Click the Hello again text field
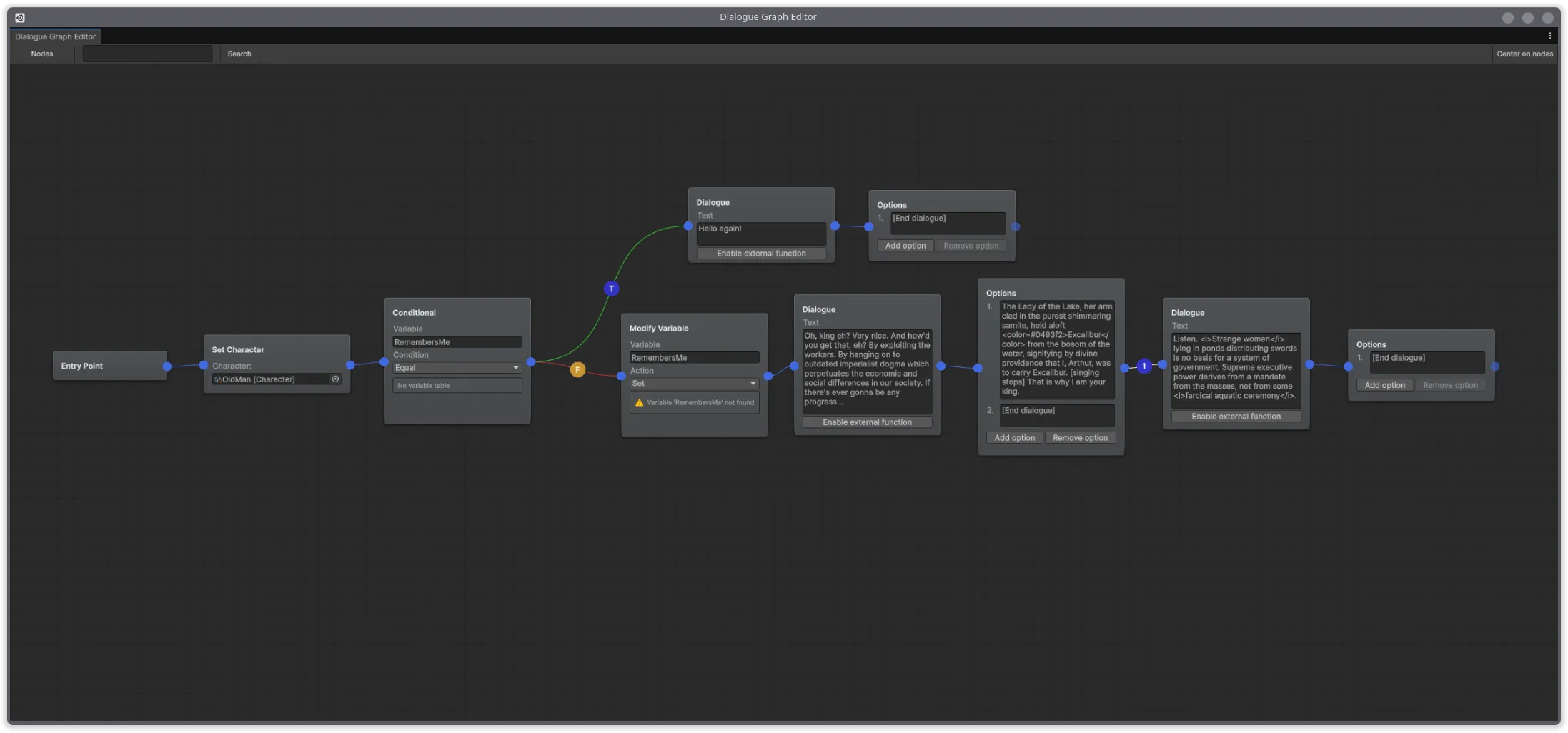The height and width of the screenshot is (733, 1568). [761, 234]
